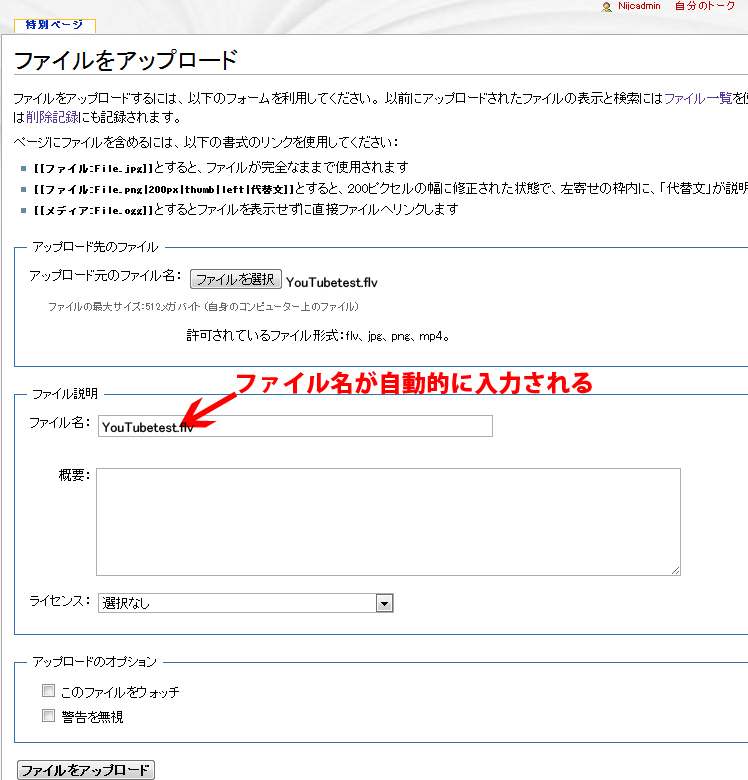This screenshot has height=780, width=748.
Task: Enable the このファイルをウォッチ checkbox
Action: tap(48, 691)
